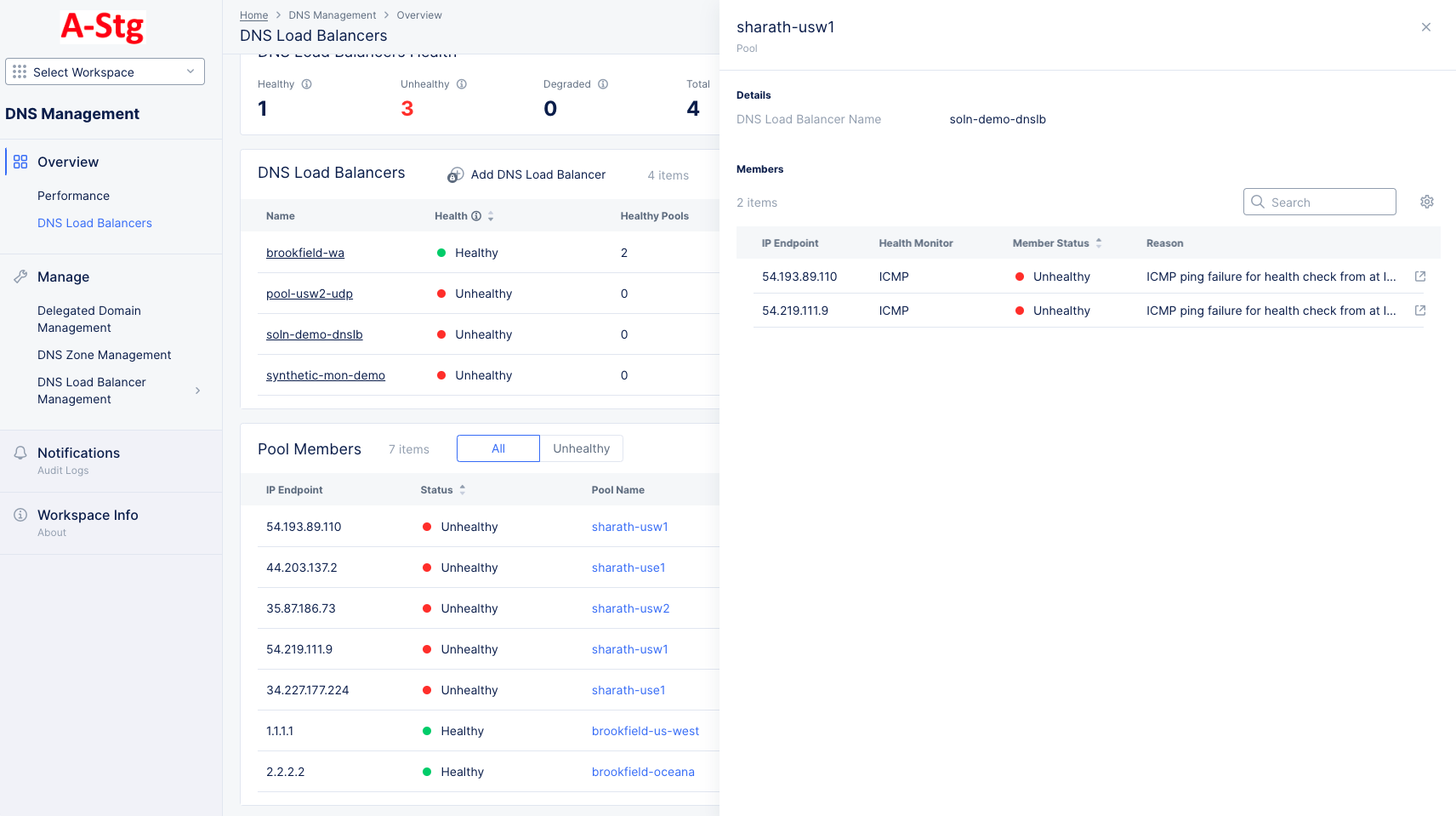Image resolution: width=1456 pixels, height=816 pixels.
Task: Click the grid icon next to Overview
Action: coord(20,161)
